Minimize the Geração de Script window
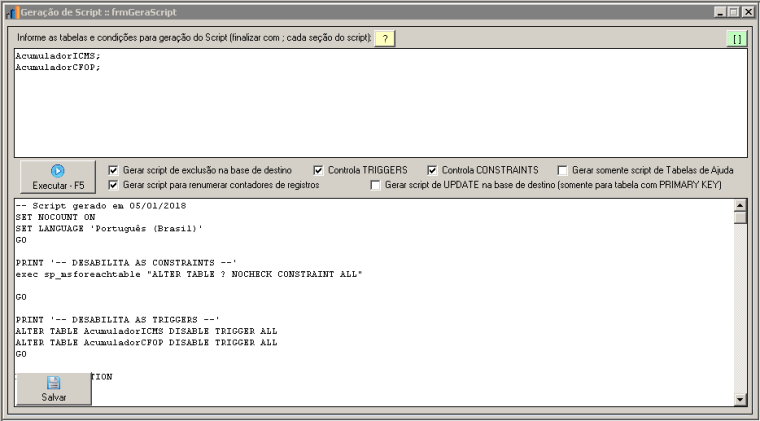Viewport: 760px width, 421px height. click(720, 12)
